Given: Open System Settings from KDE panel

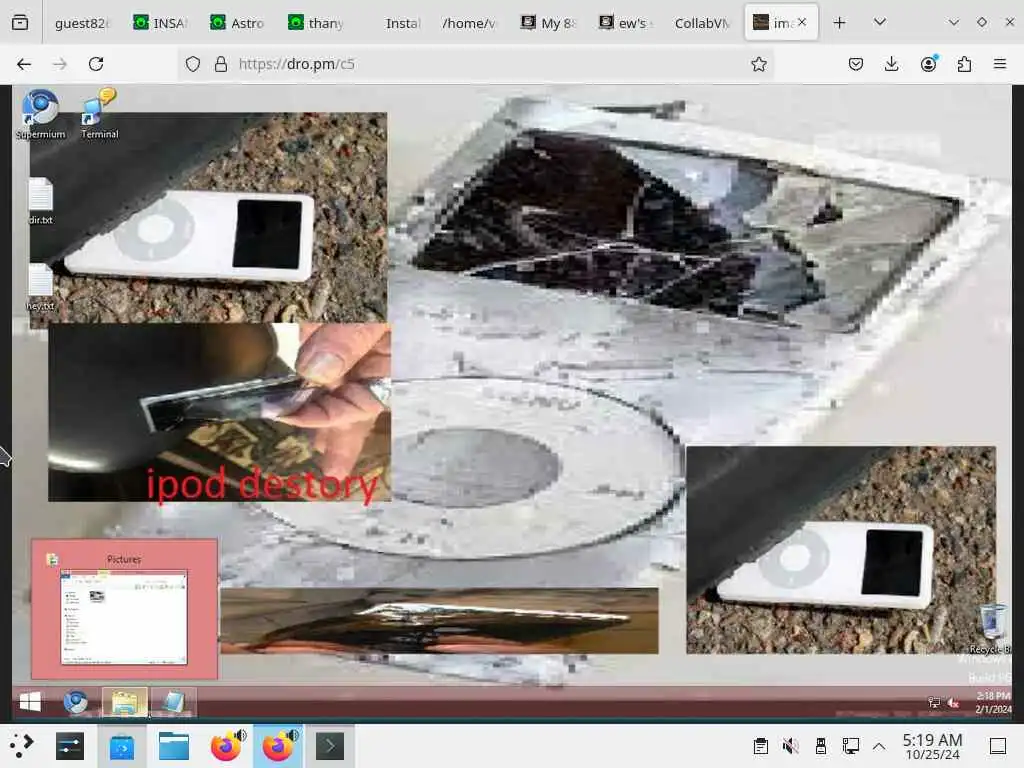Looking at the screenshot, I should [70, 746].
